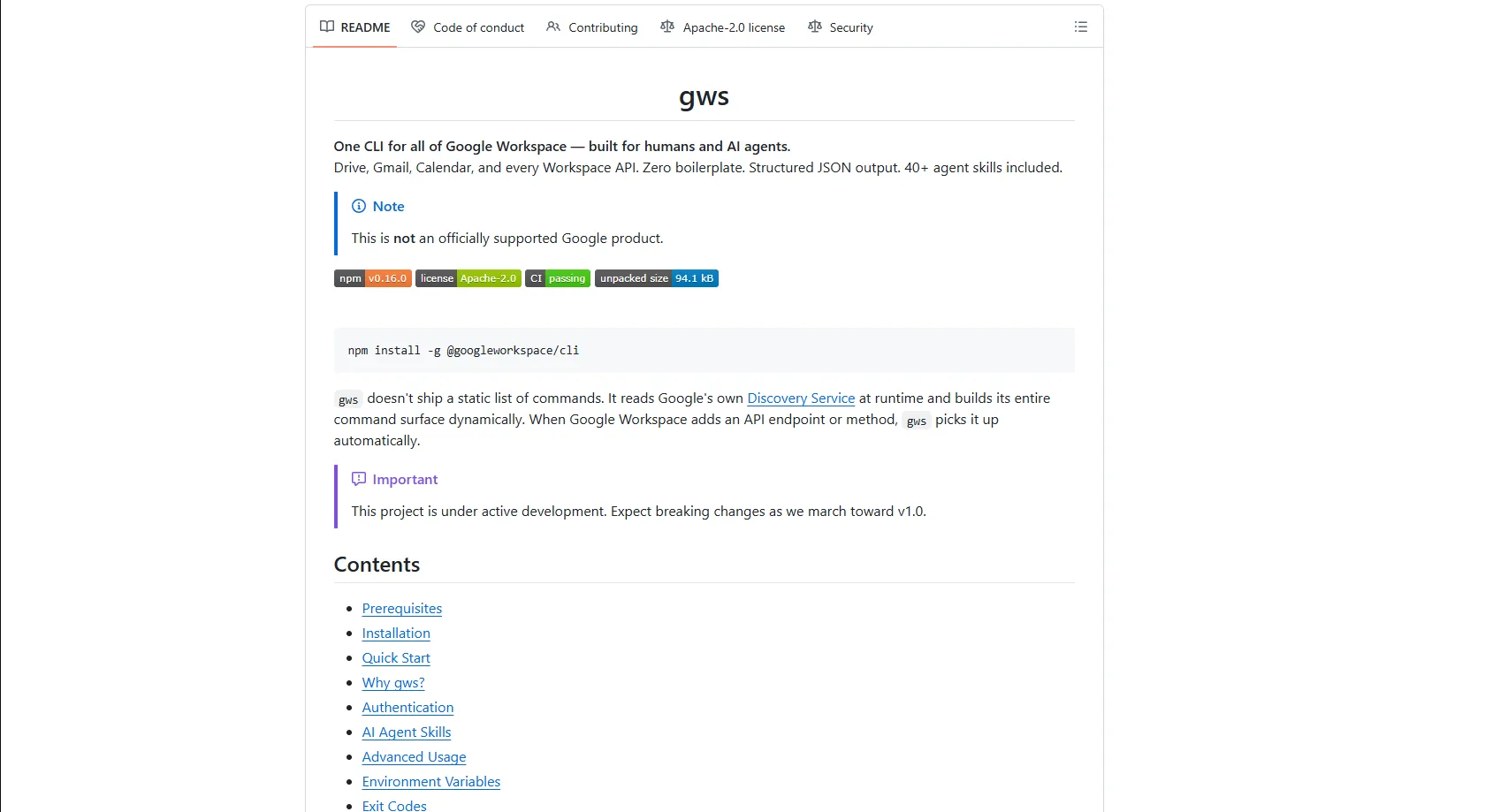The image size is (1508, 812).
Task: Click the people icon beside Contributing
Action: point(552,27)
